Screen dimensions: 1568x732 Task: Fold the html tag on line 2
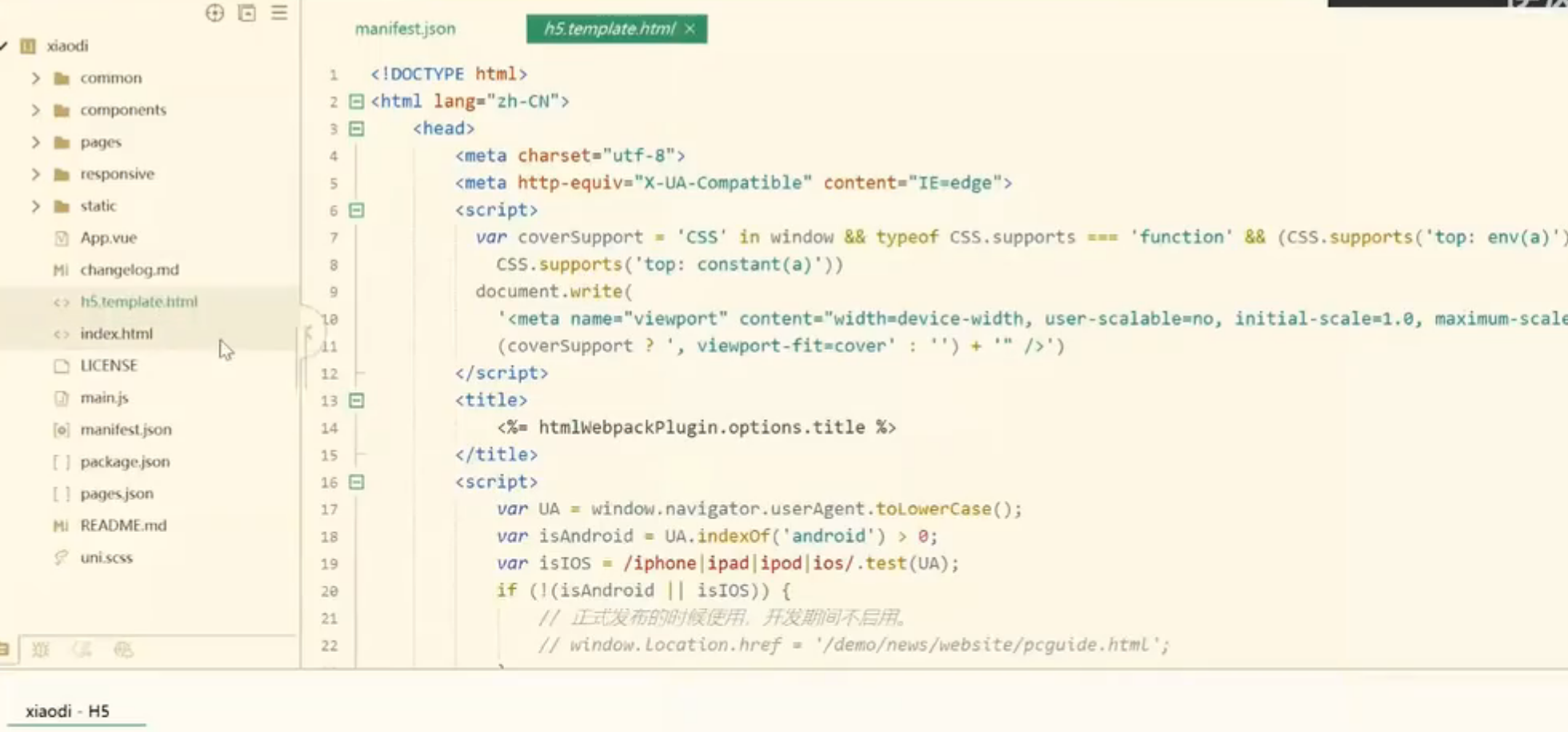[357, 102]
